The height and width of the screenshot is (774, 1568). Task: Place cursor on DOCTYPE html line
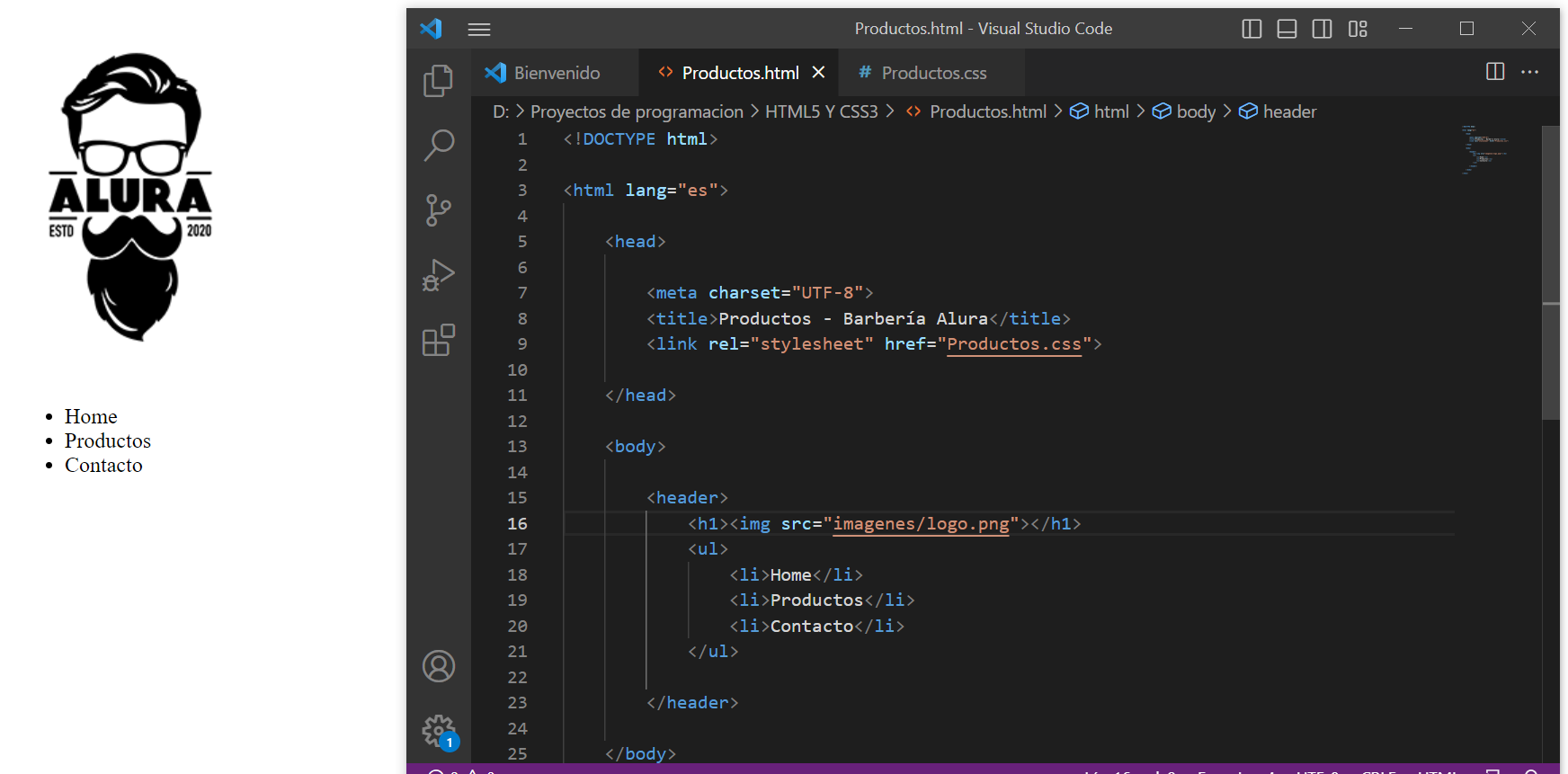640,139
